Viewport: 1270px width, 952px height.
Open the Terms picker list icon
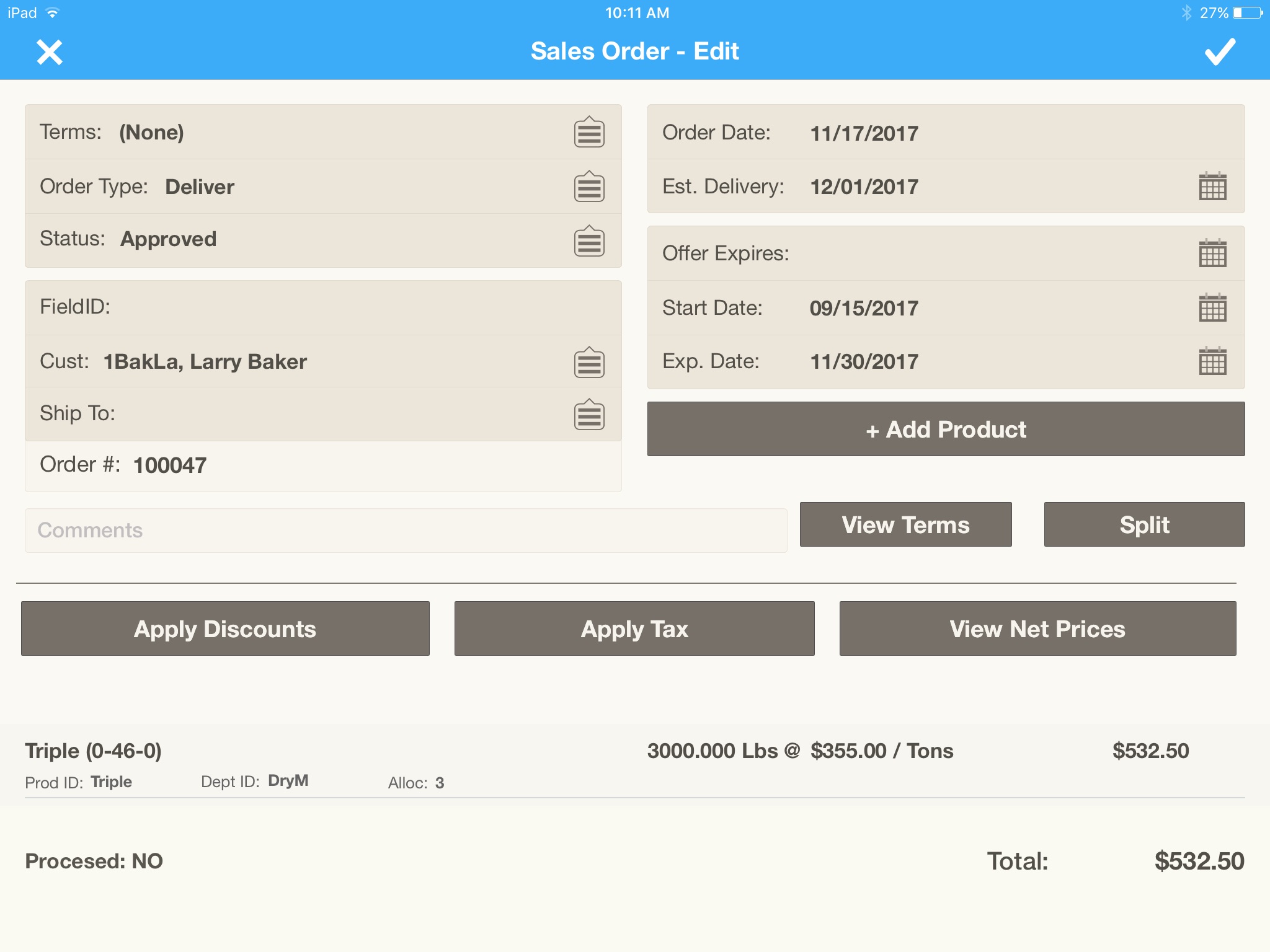[589, 132]
